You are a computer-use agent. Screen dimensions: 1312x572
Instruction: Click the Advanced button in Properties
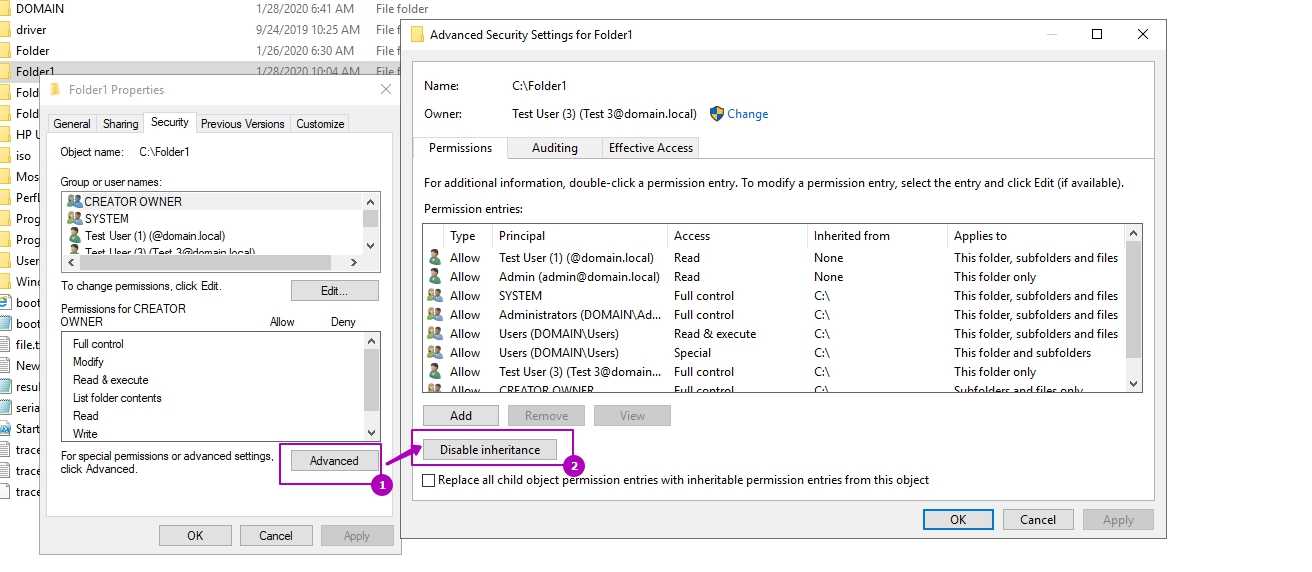[334, 461]
